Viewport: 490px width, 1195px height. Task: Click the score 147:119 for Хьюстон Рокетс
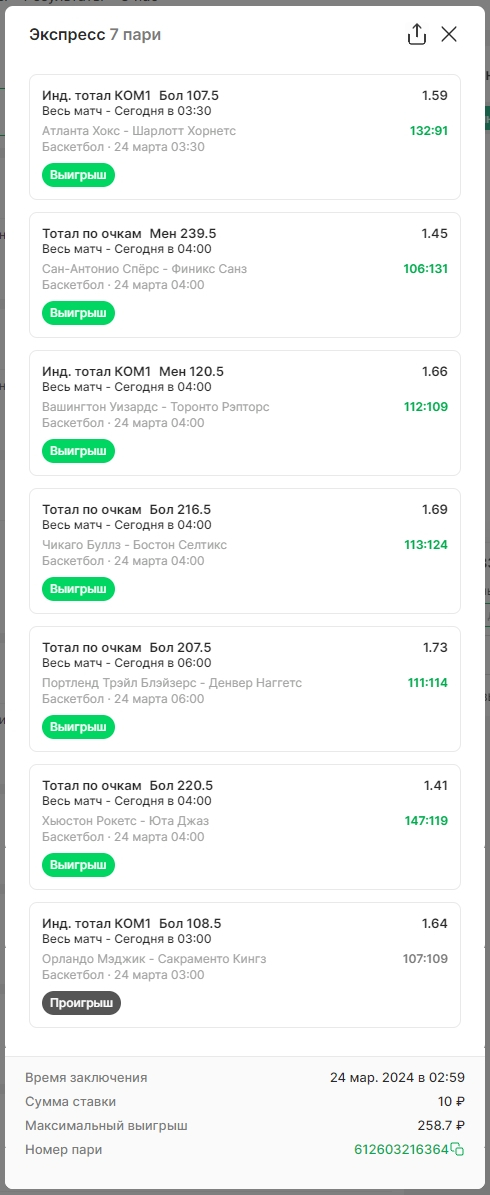pyautogui.click(x=426, y=821)
